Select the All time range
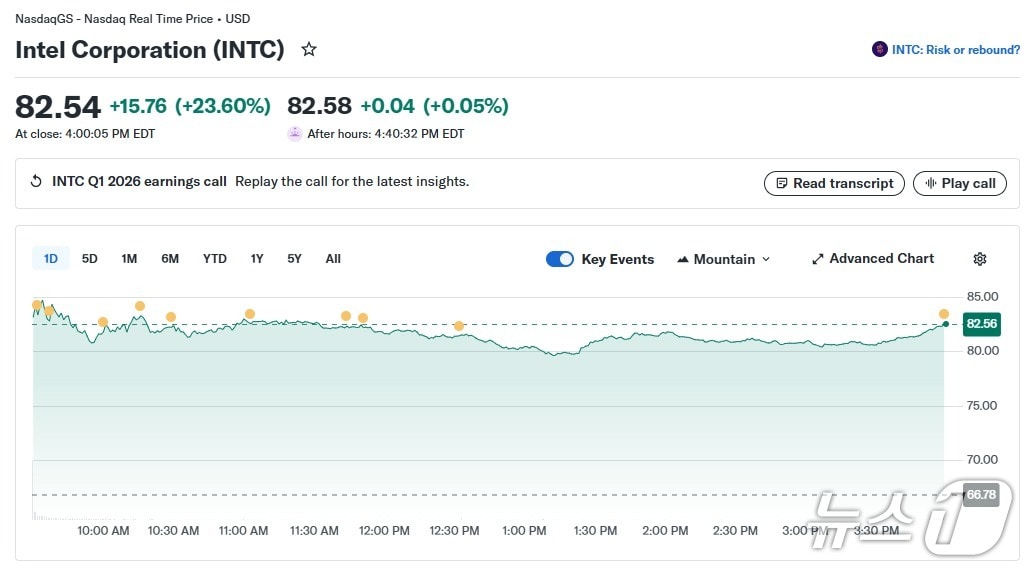Image resolution: width=1028 pixels, height=571 pixels. 333,259
